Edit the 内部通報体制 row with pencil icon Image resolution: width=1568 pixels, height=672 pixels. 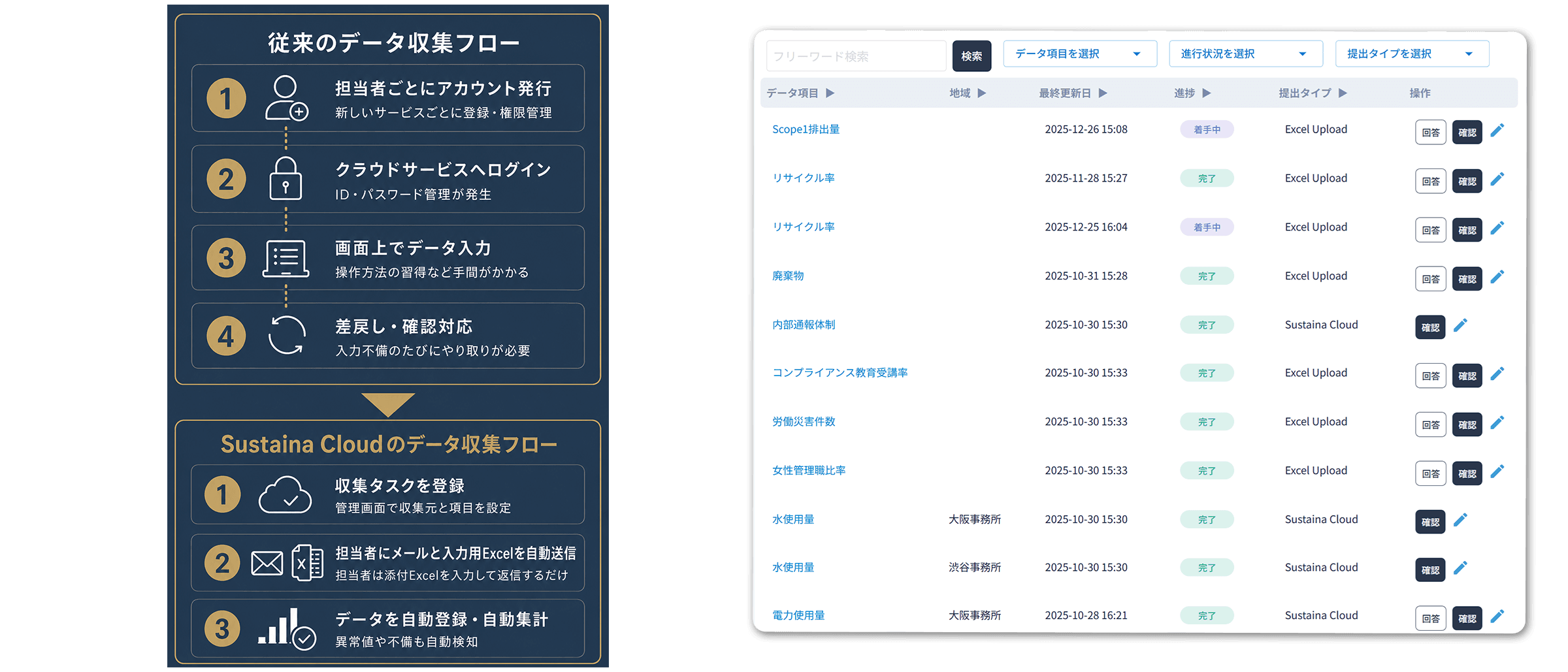tap(1461, 325)
